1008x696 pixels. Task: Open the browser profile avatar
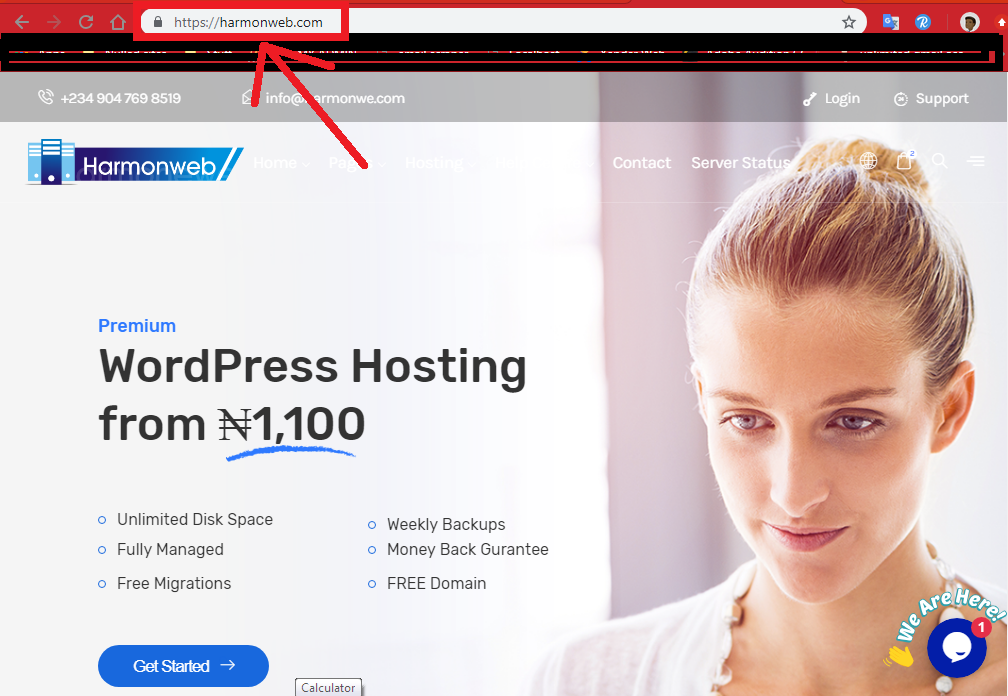969,22
